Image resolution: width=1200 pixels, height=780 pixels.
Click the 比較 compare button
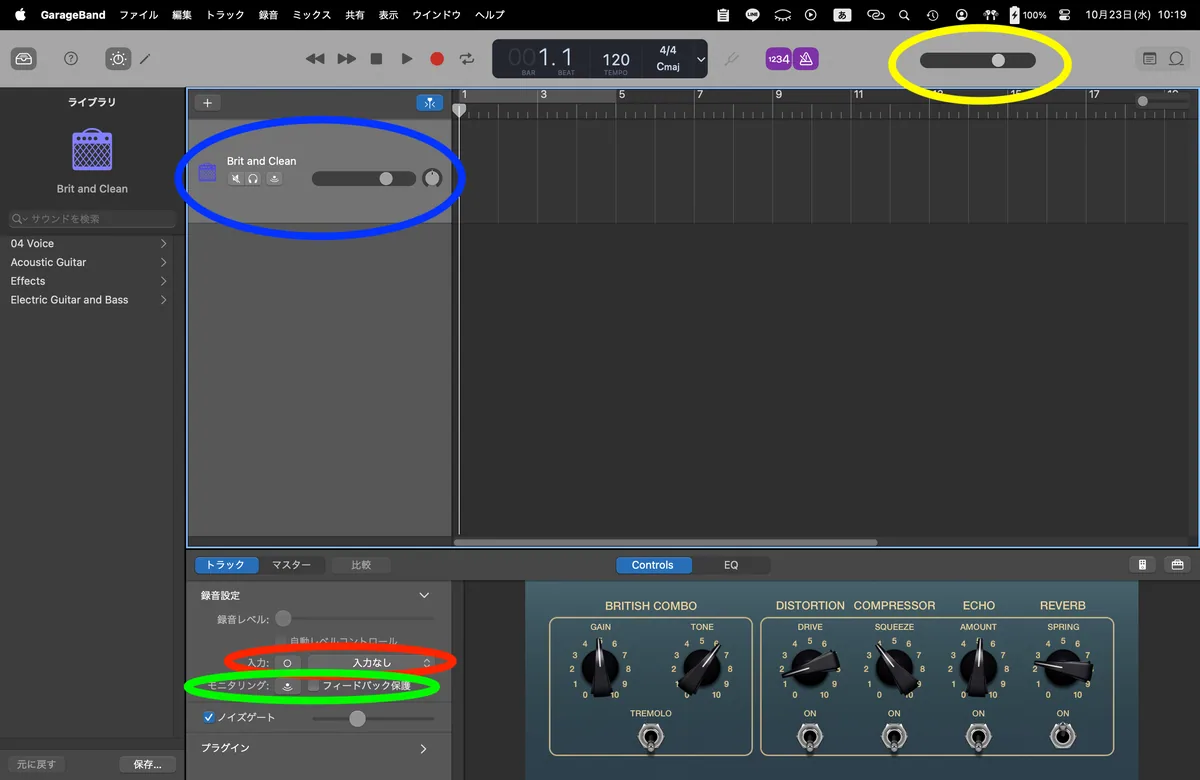pyautogui.click(x=361, y=565)
